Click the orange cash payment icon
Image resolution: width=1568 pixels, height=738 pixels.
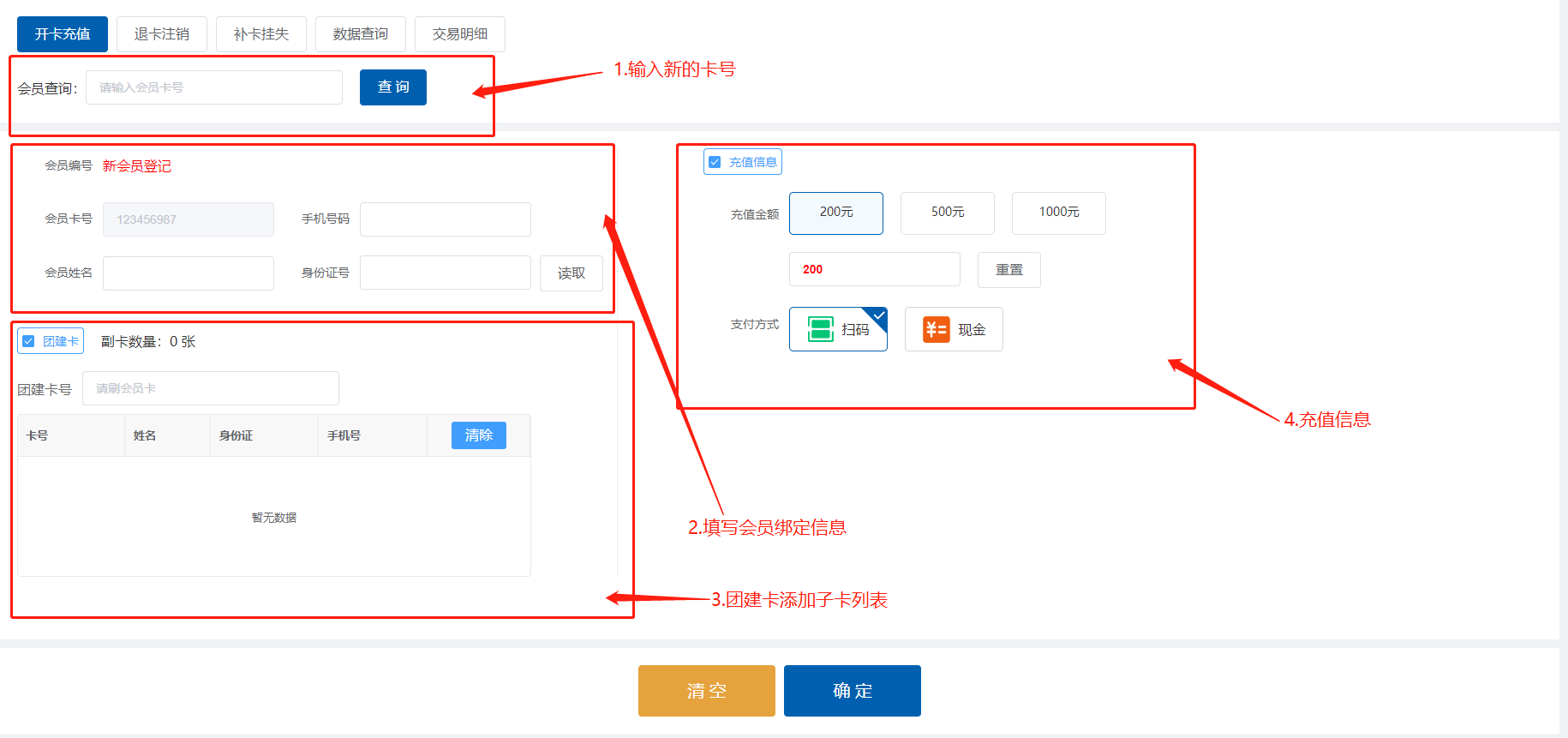point(936,329)
